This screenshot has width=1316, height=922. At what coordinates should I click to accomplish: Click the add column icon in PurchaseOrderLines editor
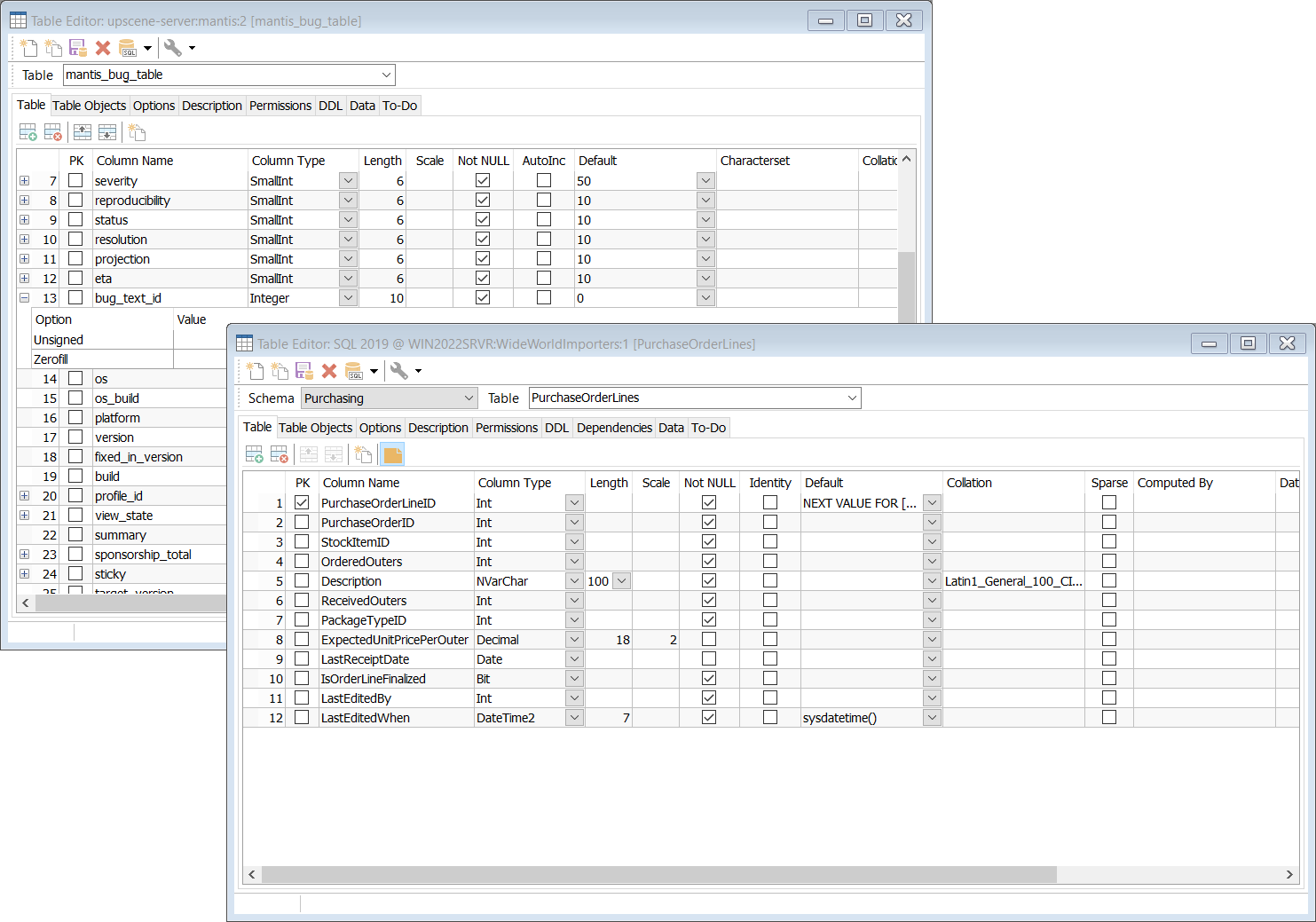pyautogui.click(x=254, y=455)
